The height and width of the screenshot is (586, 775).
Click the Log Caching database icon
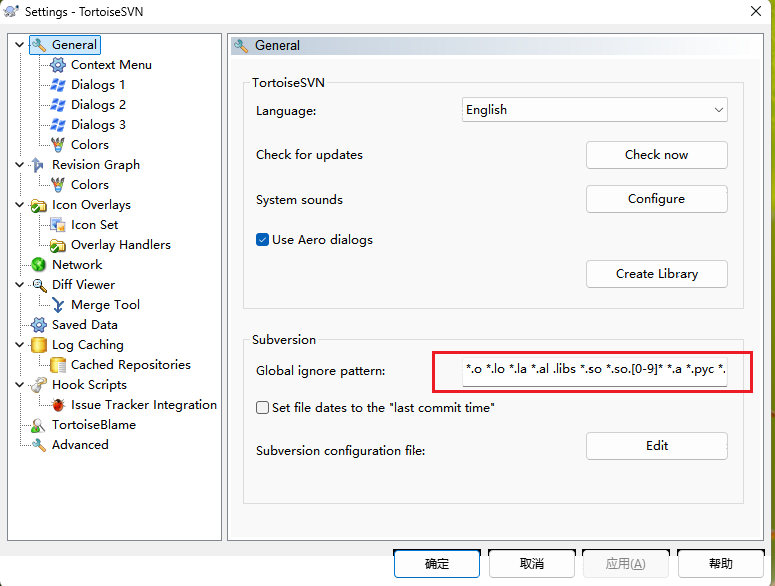click(39, 345)
